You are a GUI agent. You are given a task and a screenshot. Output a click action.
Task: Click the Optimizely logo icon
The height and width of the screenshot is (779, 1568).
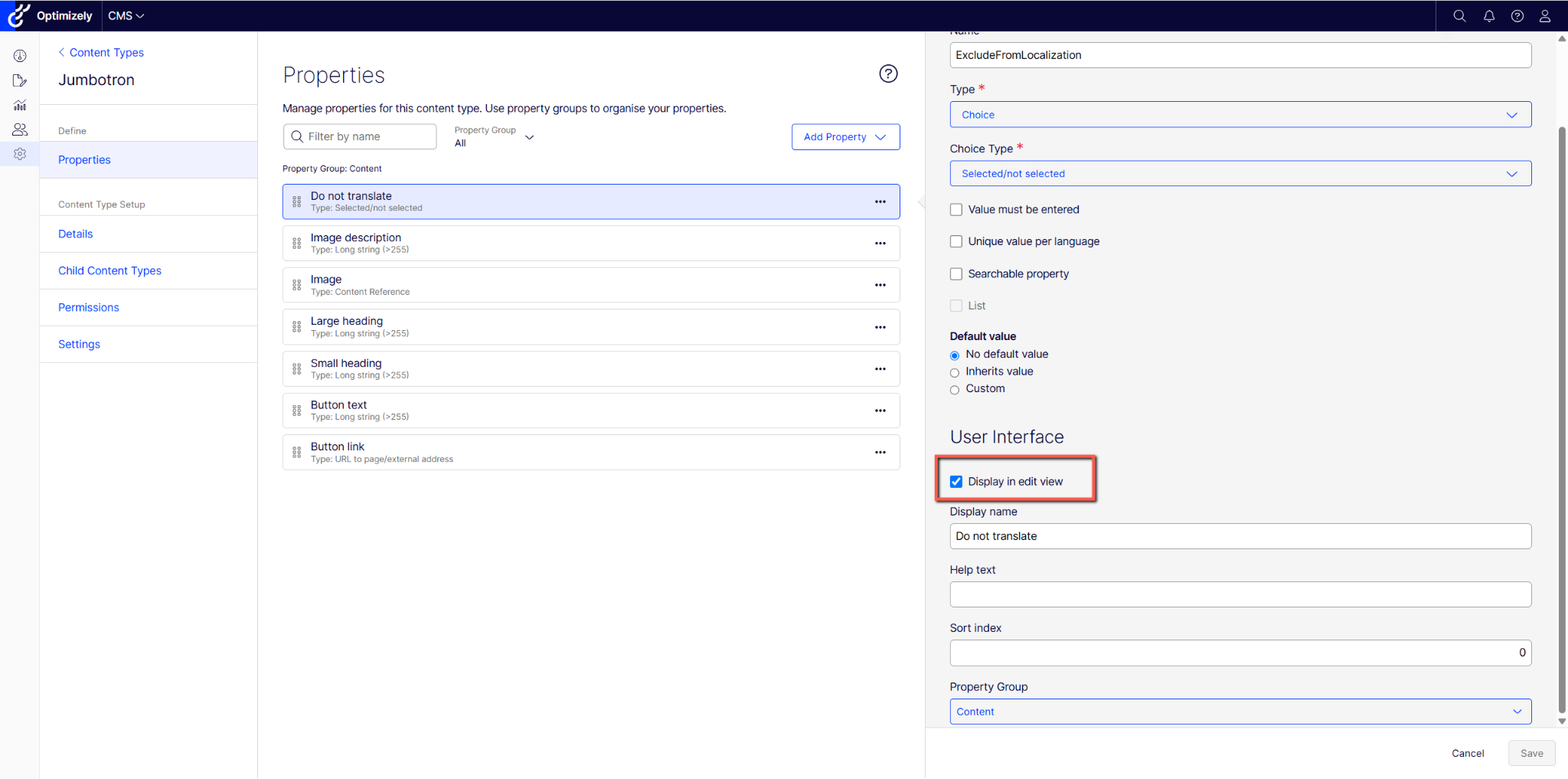point(18,15)
